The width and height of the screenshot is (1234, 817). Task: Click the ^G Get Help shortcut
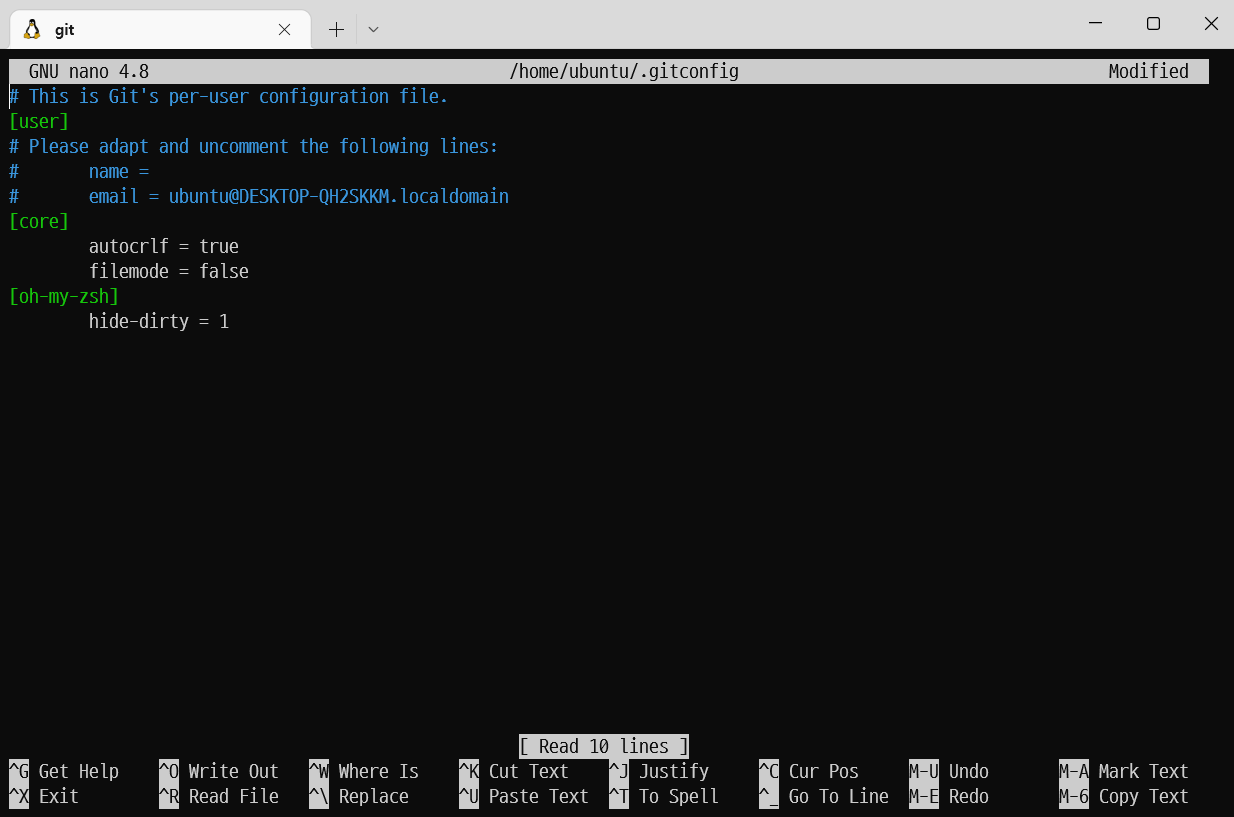coord(64,772)
